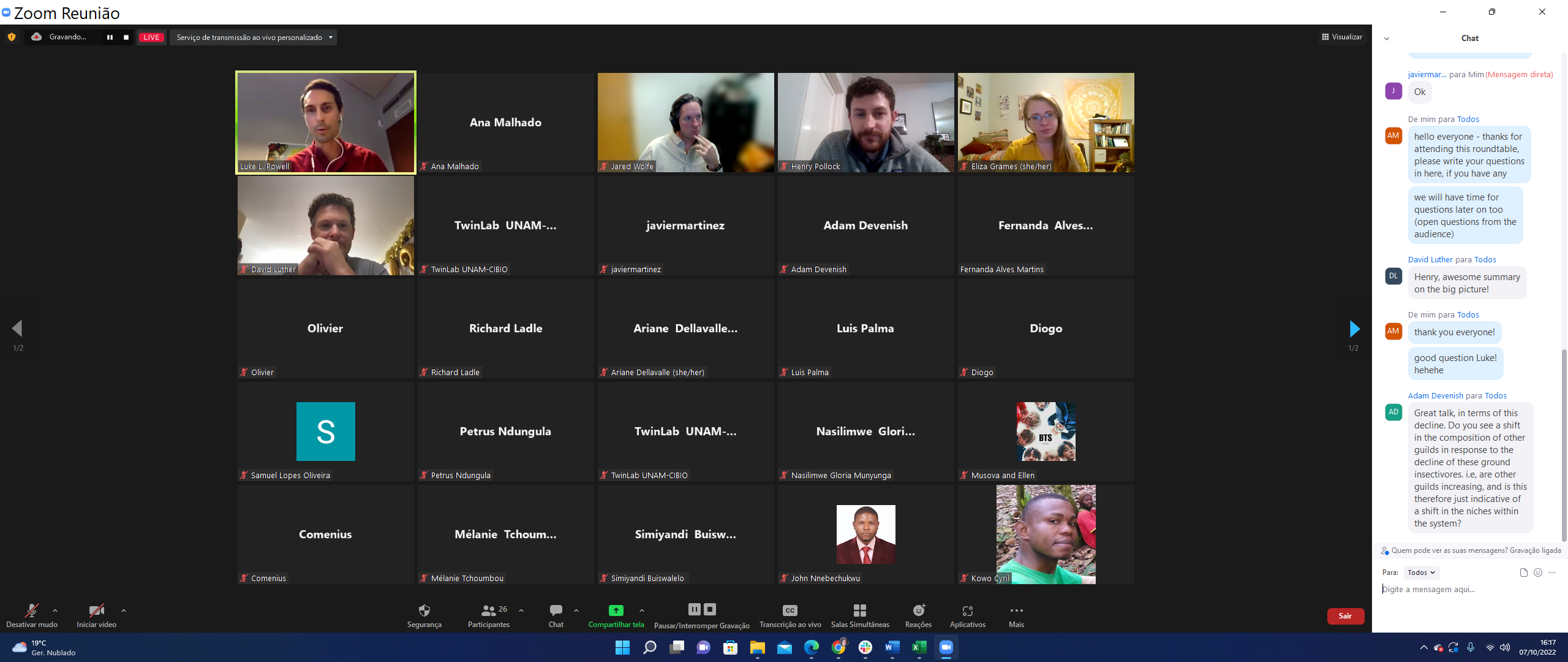Open Windows Start menu
This screenshot has width=1568, height=662.
click(x=622, y=647)
